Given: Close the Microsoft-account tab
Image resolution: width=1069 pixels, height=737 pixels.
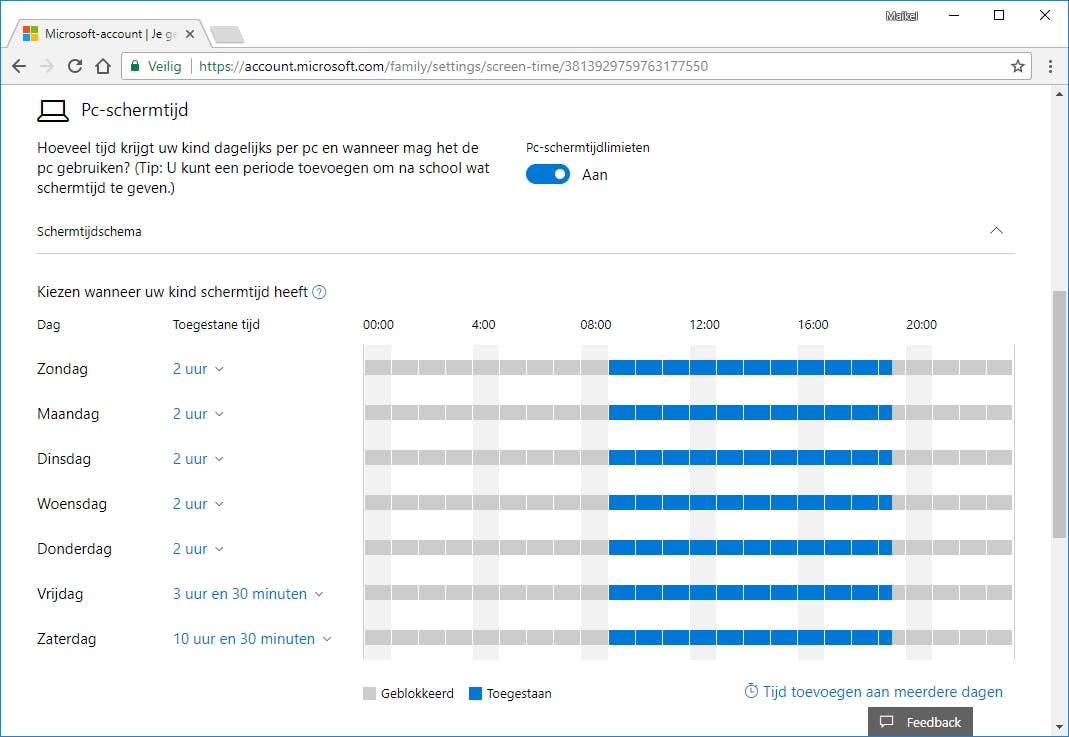Looking at the screenshot, I should 190,33.
